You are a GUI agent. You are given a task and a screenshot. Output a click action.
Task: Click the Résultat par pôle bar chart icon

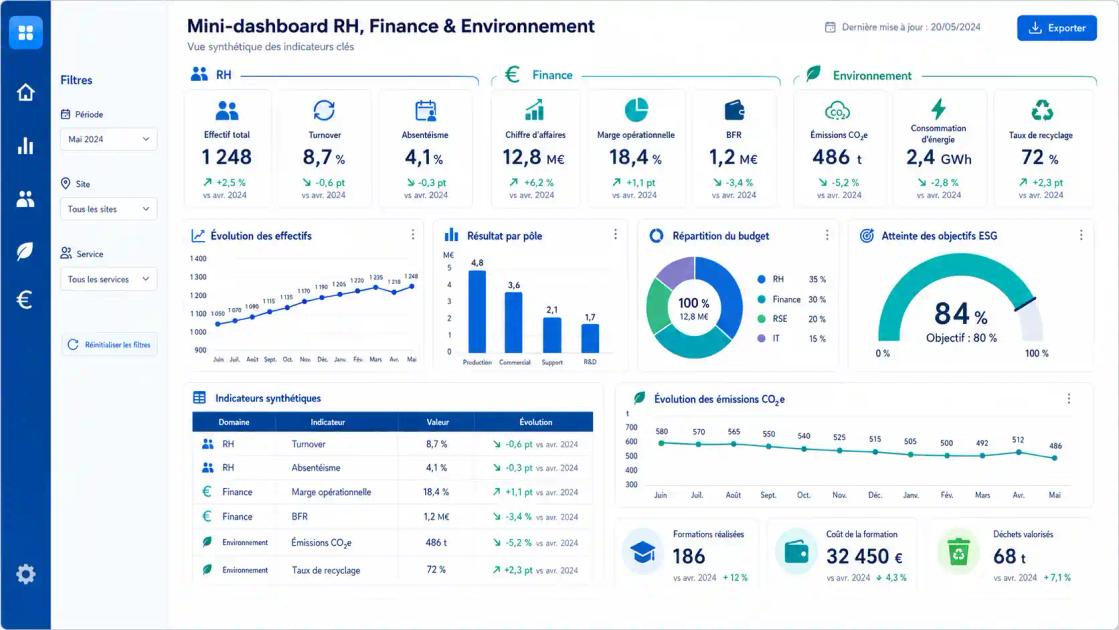(452, 235)
